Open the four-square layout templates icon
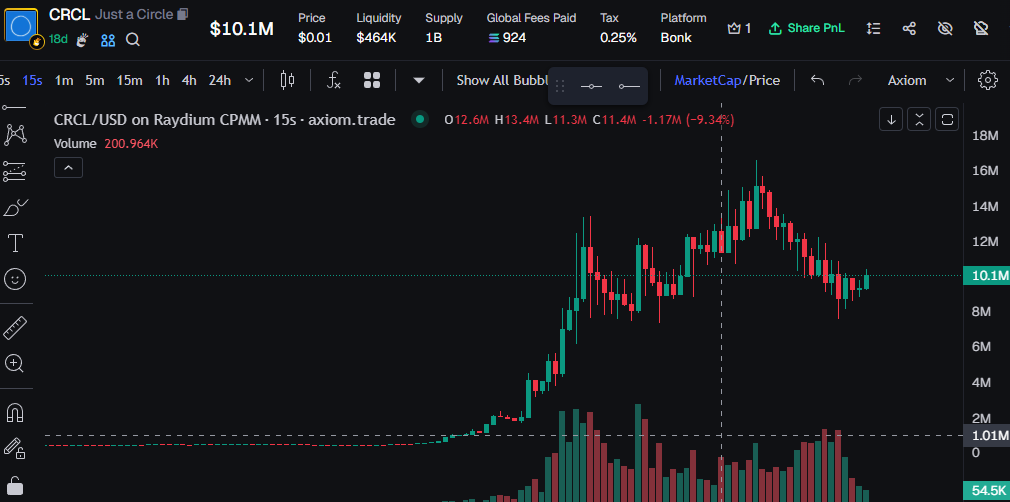 click(x=372, y=80)
